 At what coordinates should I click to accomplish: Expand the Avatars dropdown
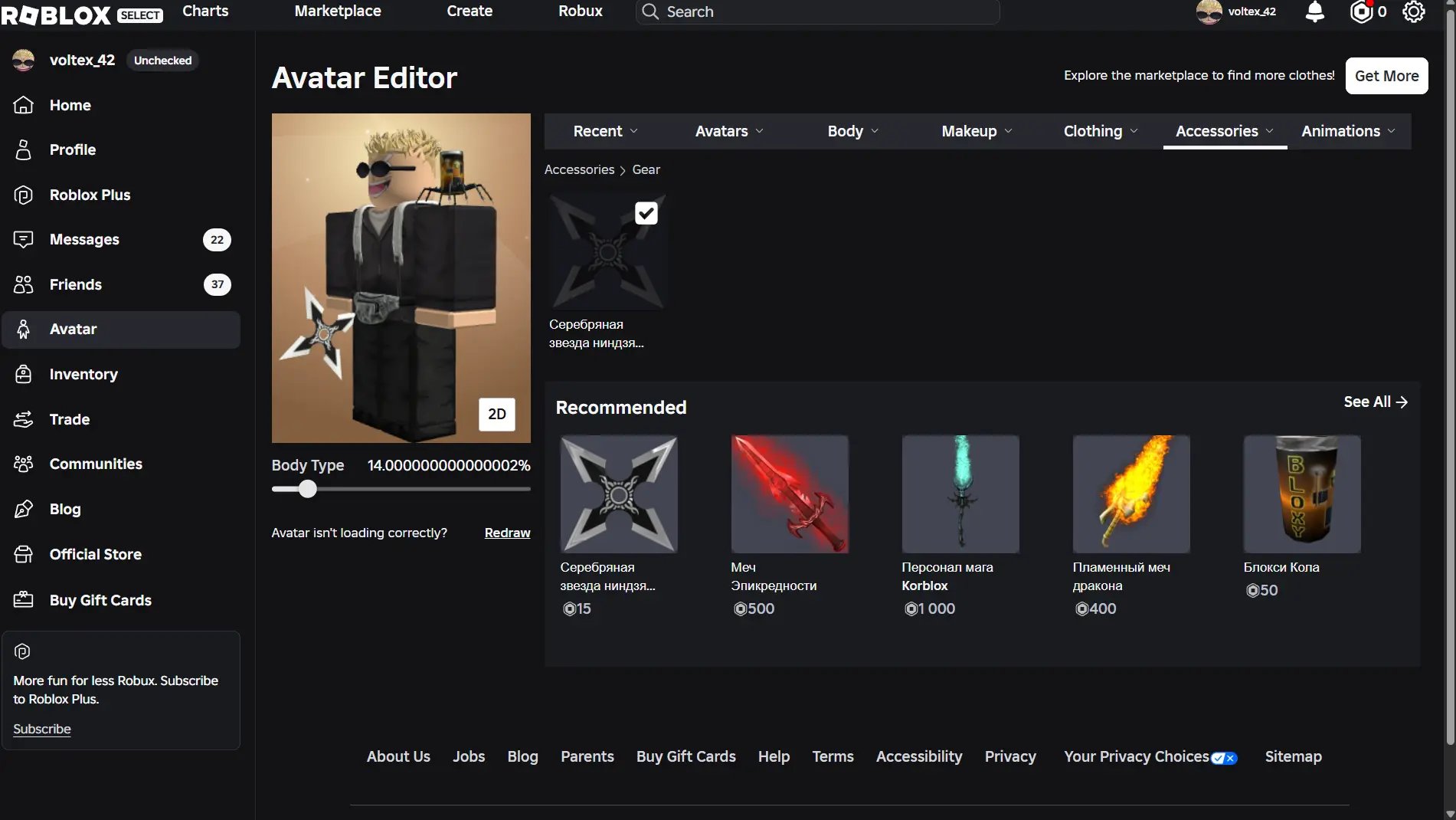[729, 131]
